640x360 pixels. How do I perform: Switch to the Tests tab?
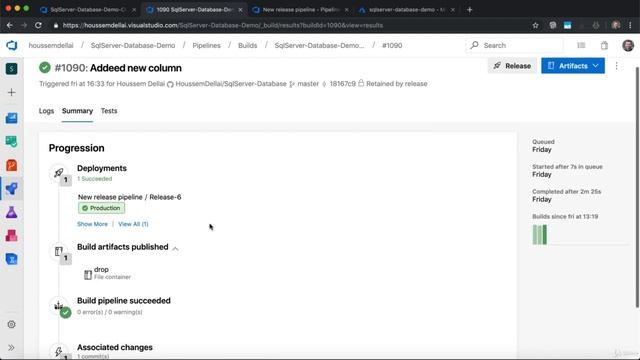pos(109,111)
